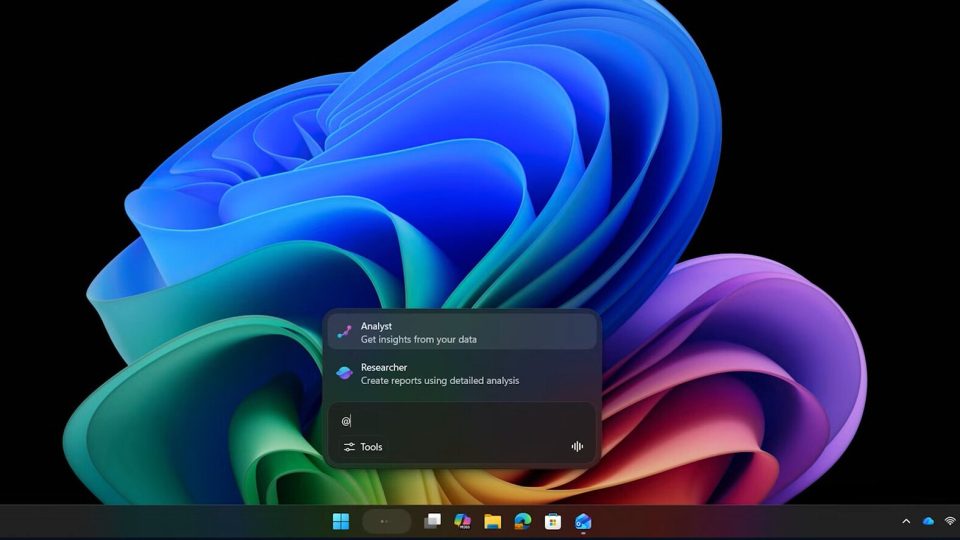Viewport: 960px width, 540px height.
Task: Click the Analyst chart-line icon
Action: click(x=344, y=333)
